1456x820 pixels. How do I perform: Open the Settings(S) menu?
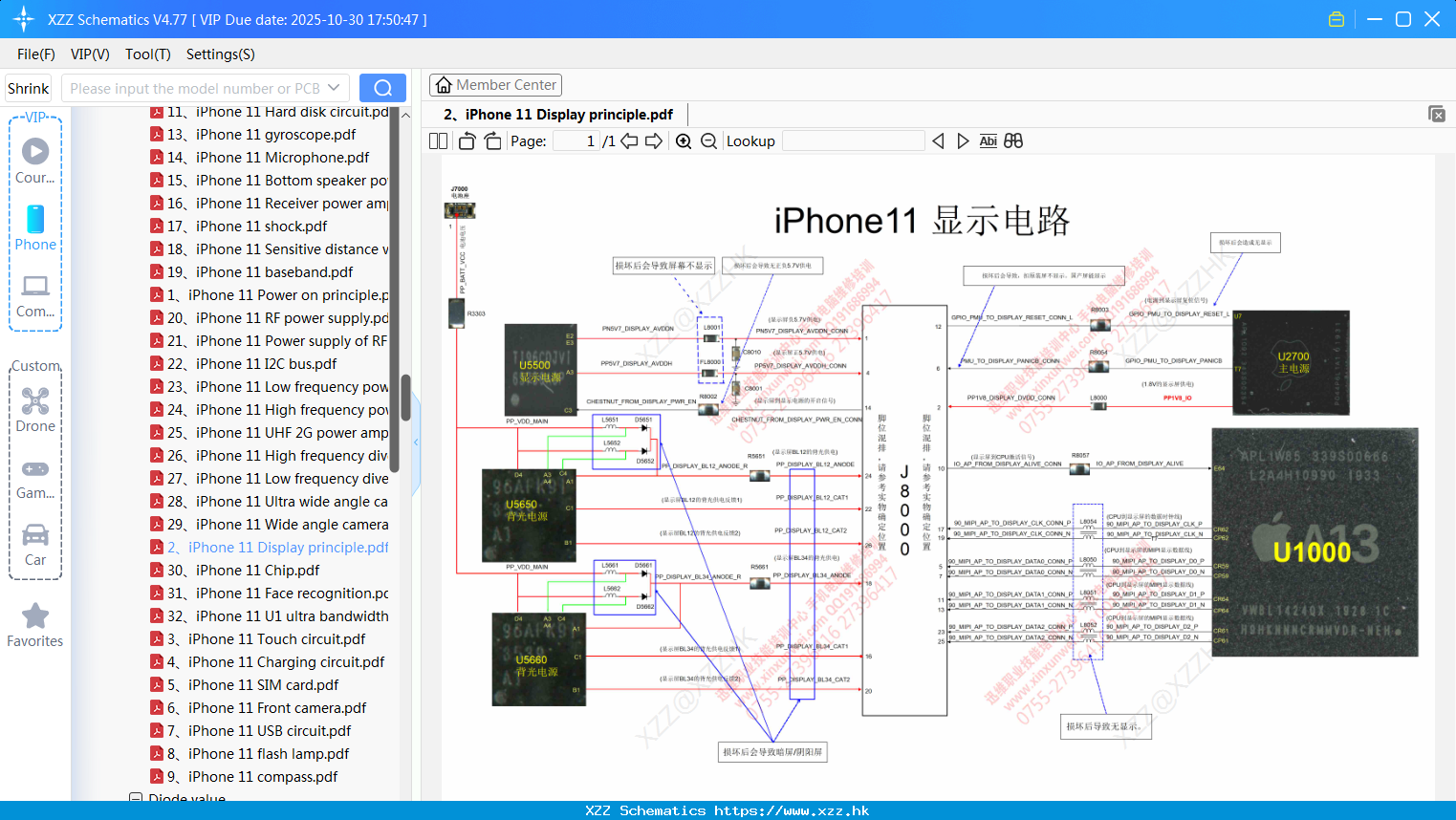221,54
